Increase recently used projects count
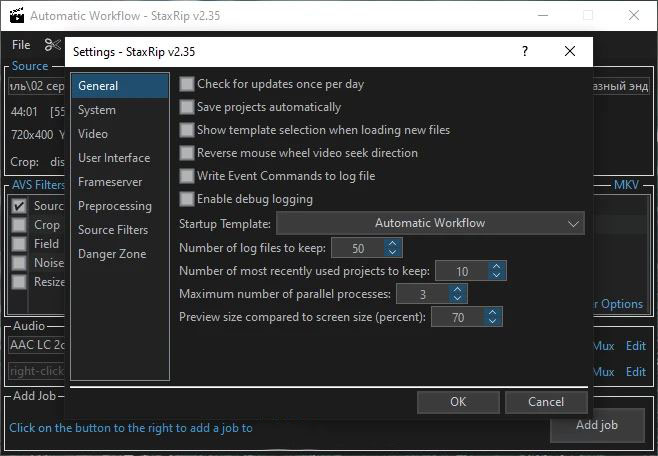 [496, 266]
